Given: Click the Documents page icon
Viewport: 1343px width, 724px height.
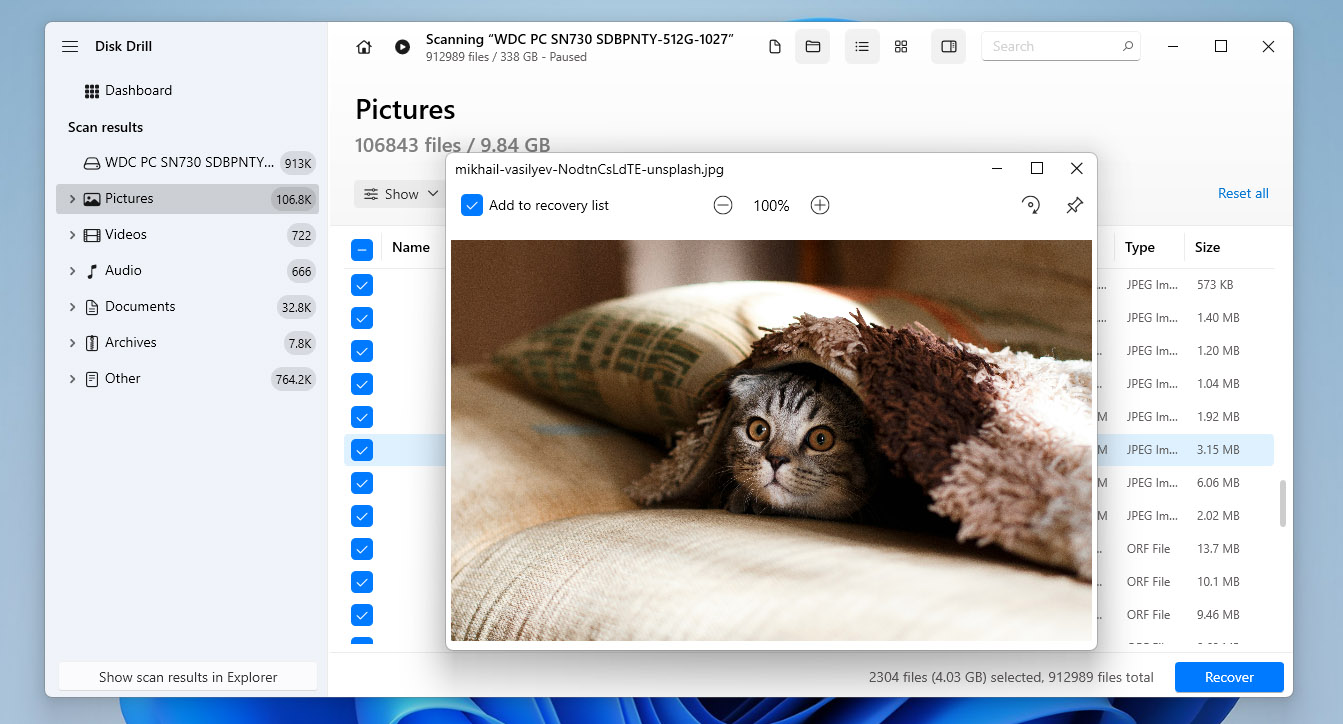Looking at the screenshot, I should 92,307.
